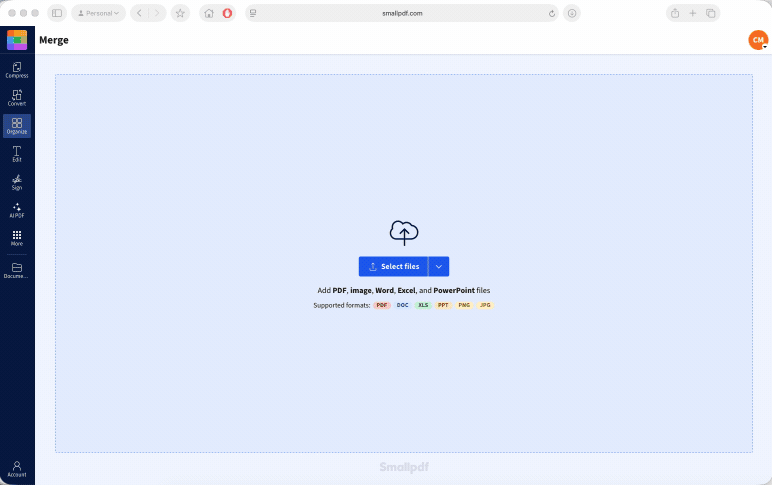Screen dimensions: 772x485
Task: Open the CM user avatar menu
Action: coord(758,40)
